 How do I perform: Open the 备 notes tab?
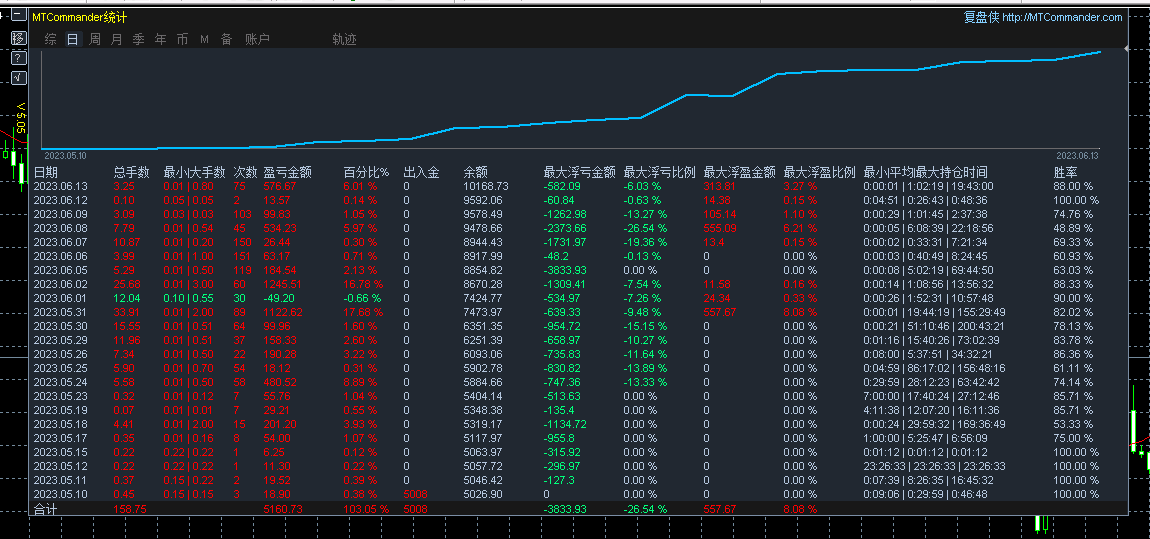[227, 40]
